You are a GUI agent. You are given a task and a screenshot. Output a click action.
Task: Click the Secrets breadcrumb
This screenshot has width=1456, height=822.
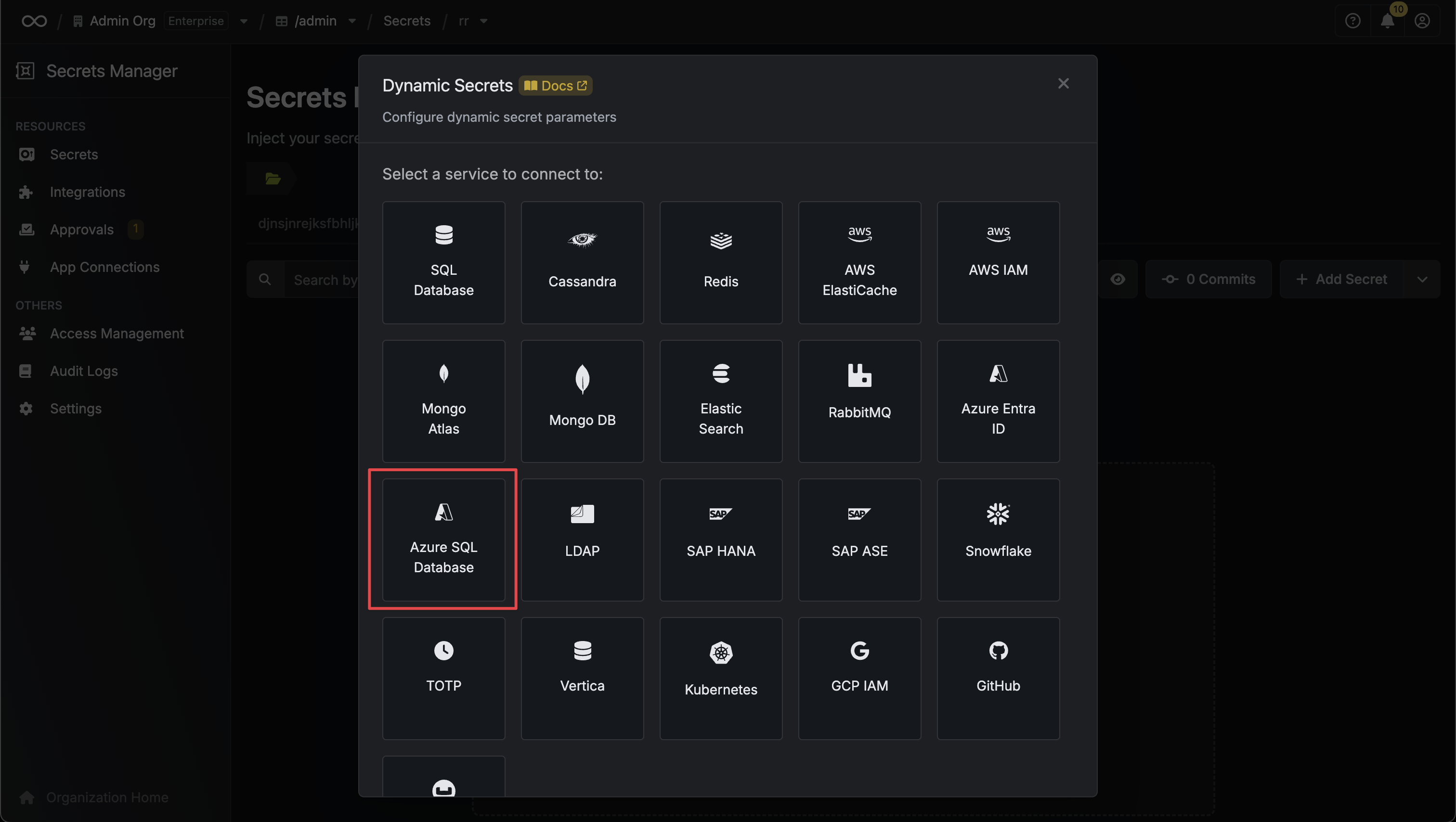point(406,21)
